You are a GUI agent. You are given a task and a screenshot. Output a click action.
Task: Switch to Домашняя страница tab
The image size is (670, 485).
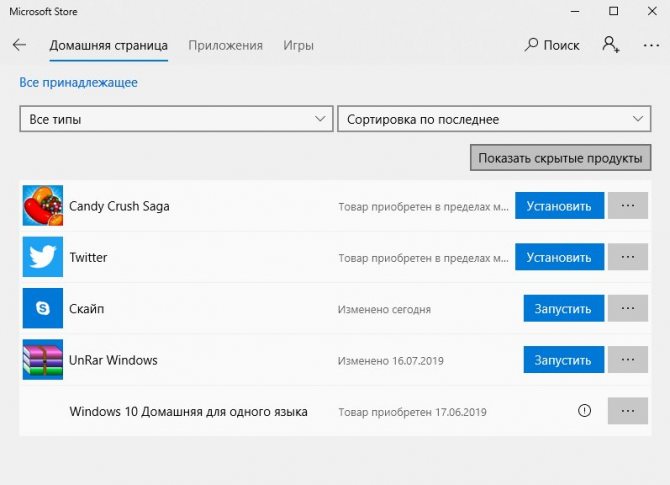point(109,45)
